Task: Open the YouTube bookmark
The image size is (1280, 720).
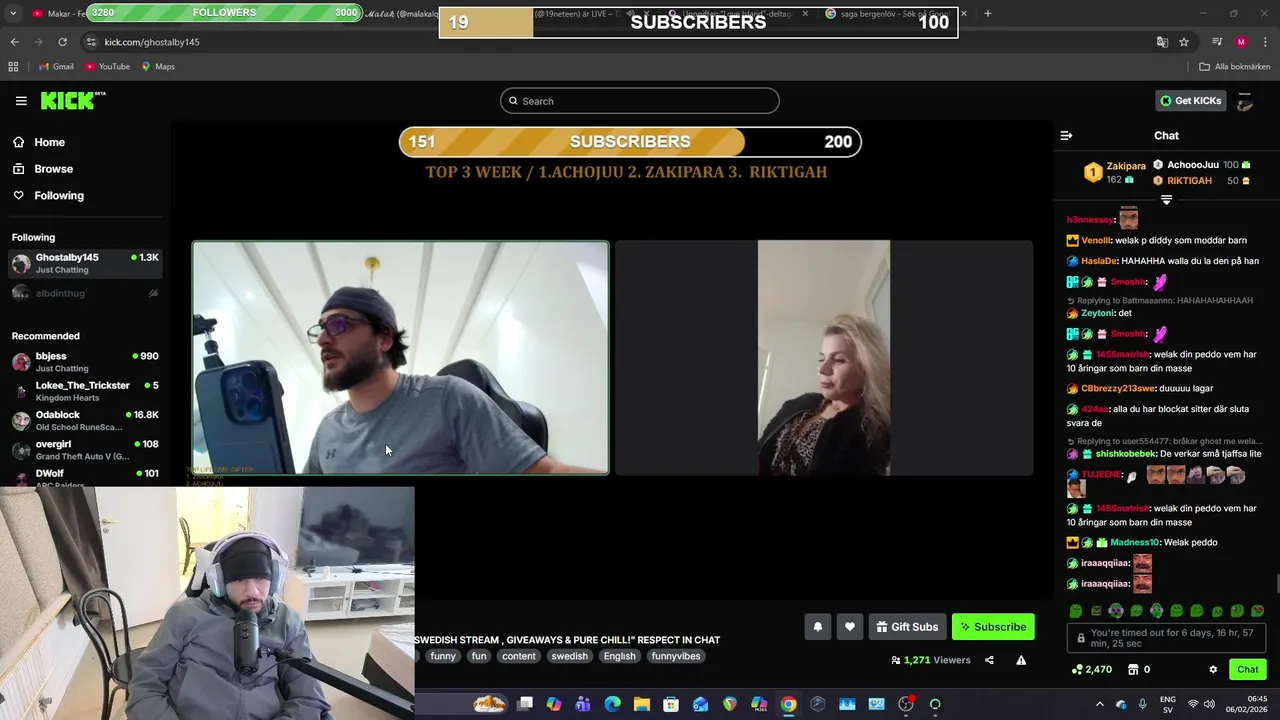Action: click(107, 67)
